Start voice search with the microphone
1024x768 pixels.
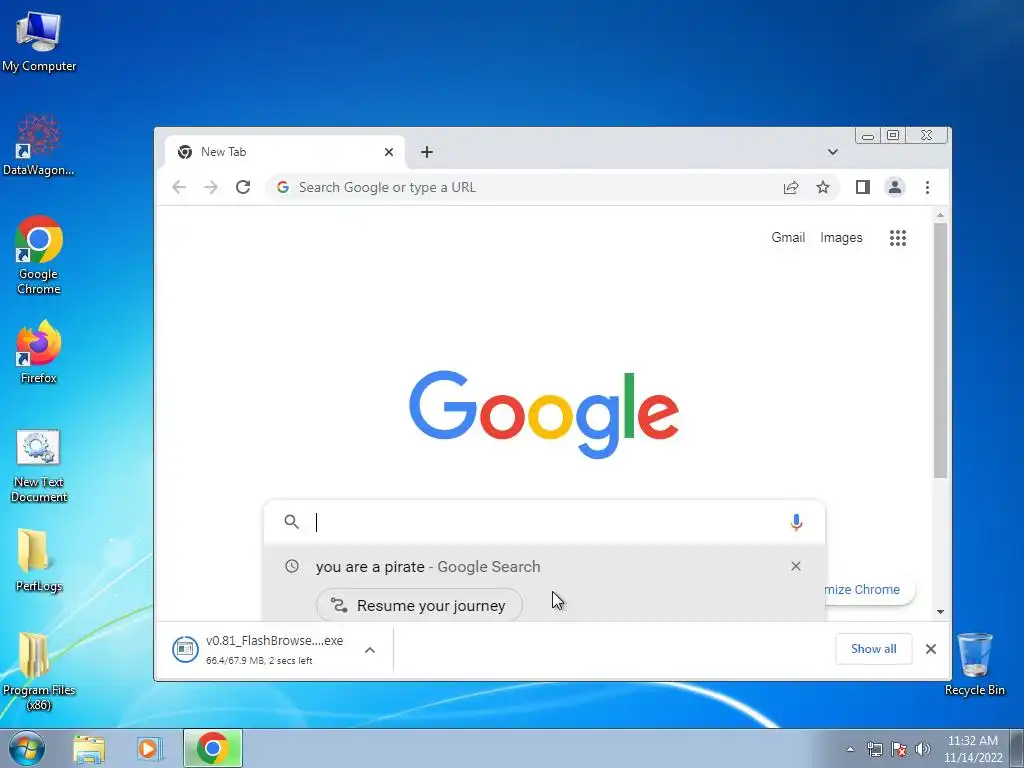pyautogui.click(x=796, y=522)
